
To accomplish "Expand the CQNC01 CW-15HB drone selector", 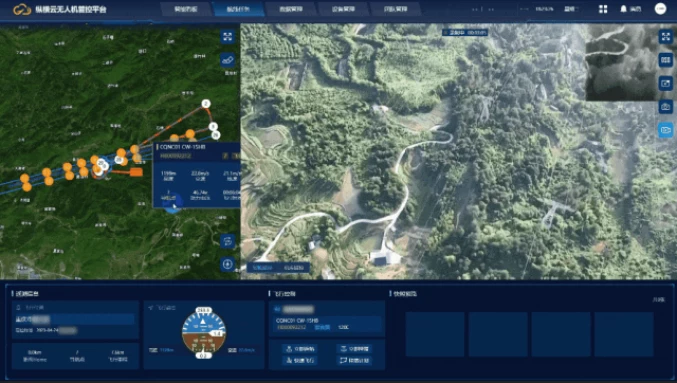I will (x=327, y=324).
